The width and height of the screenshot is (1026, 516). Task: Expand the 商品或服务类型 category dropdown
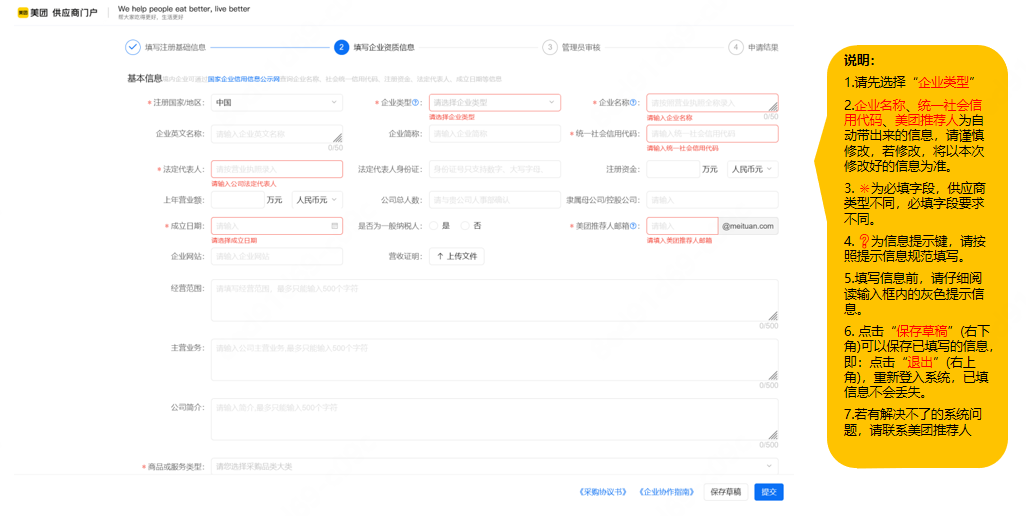click(x=495, y=466)
